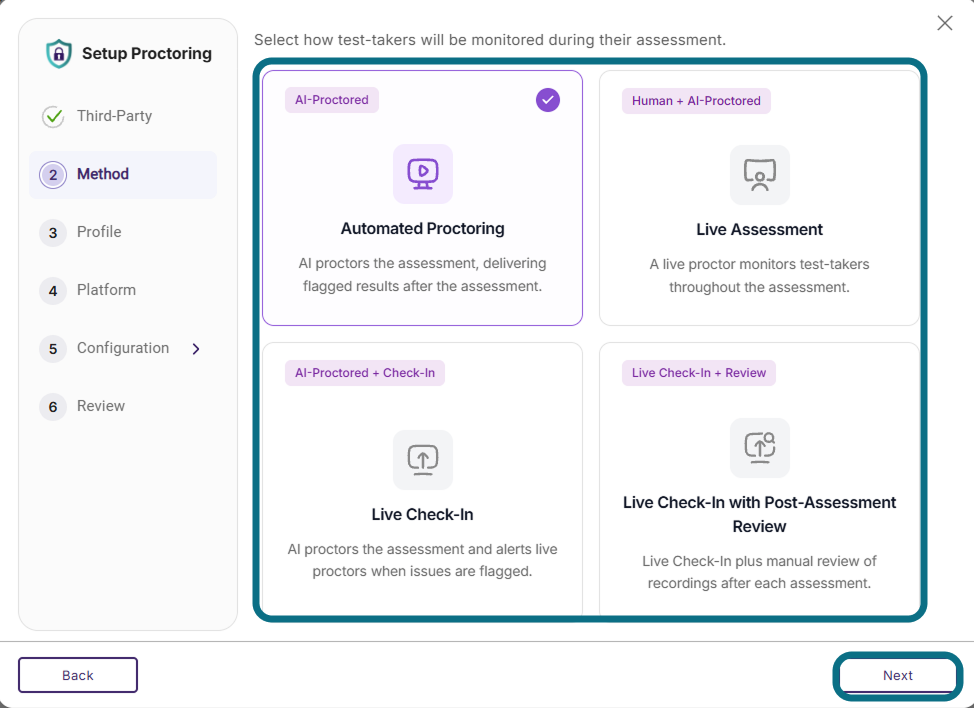Open the Configuration step
Viewport: 974px width, 708px height.
pos(123,348)
